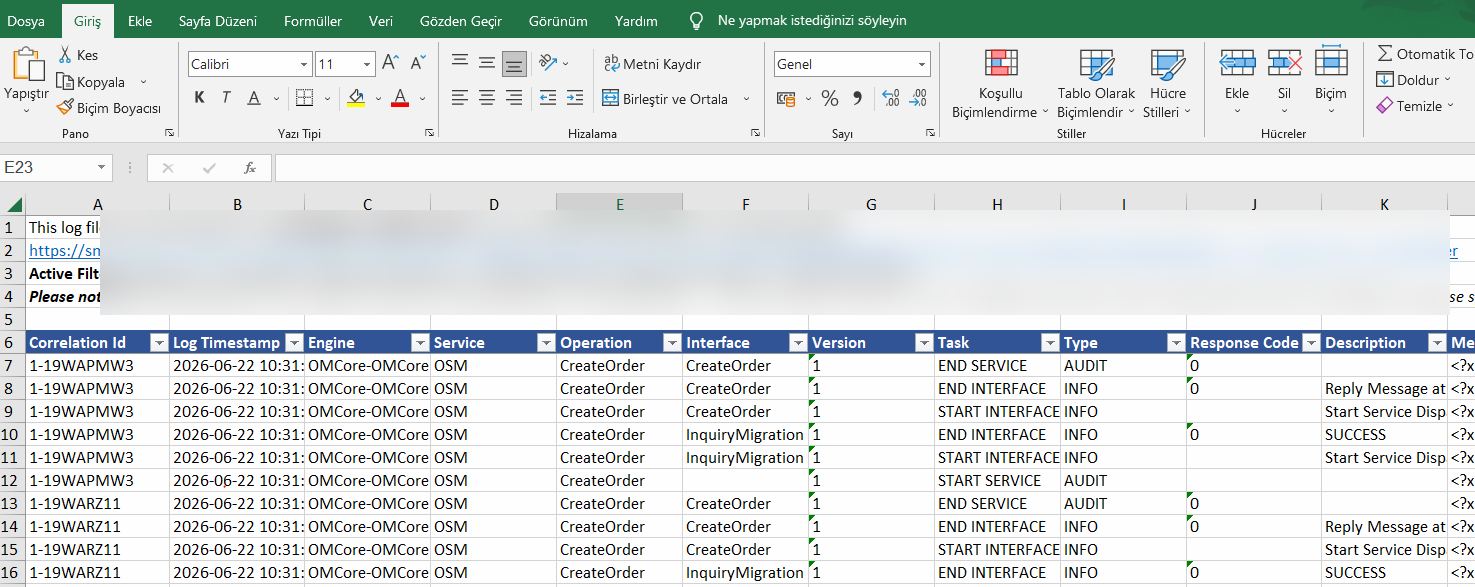The image size is (1475, 587).
Task: Click the fx insert function icon
Action: click(250, 168)
